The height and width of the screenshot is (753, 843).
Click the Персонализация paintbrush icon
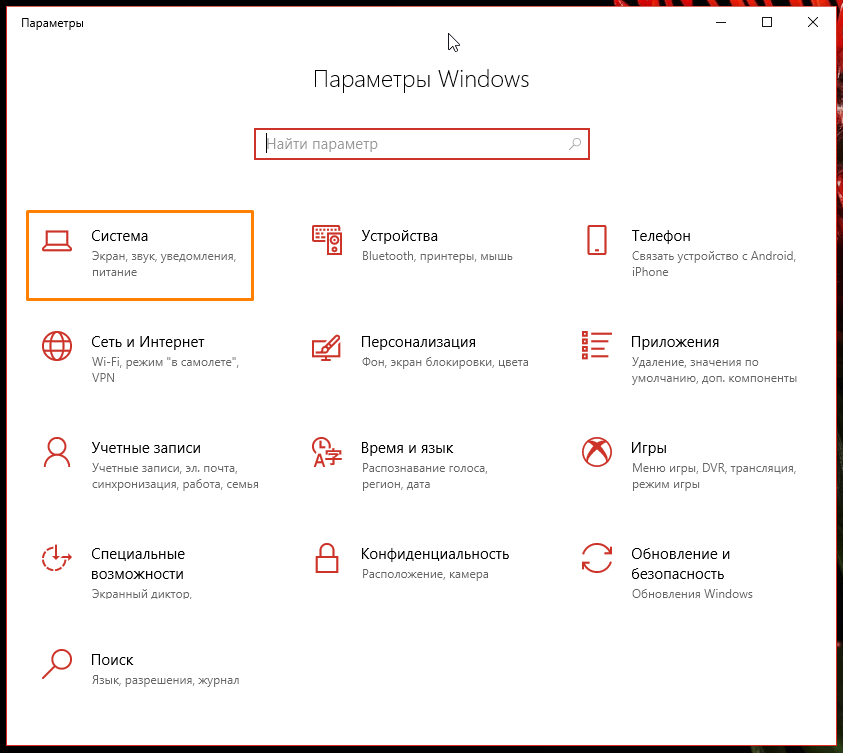coord(326,347)
